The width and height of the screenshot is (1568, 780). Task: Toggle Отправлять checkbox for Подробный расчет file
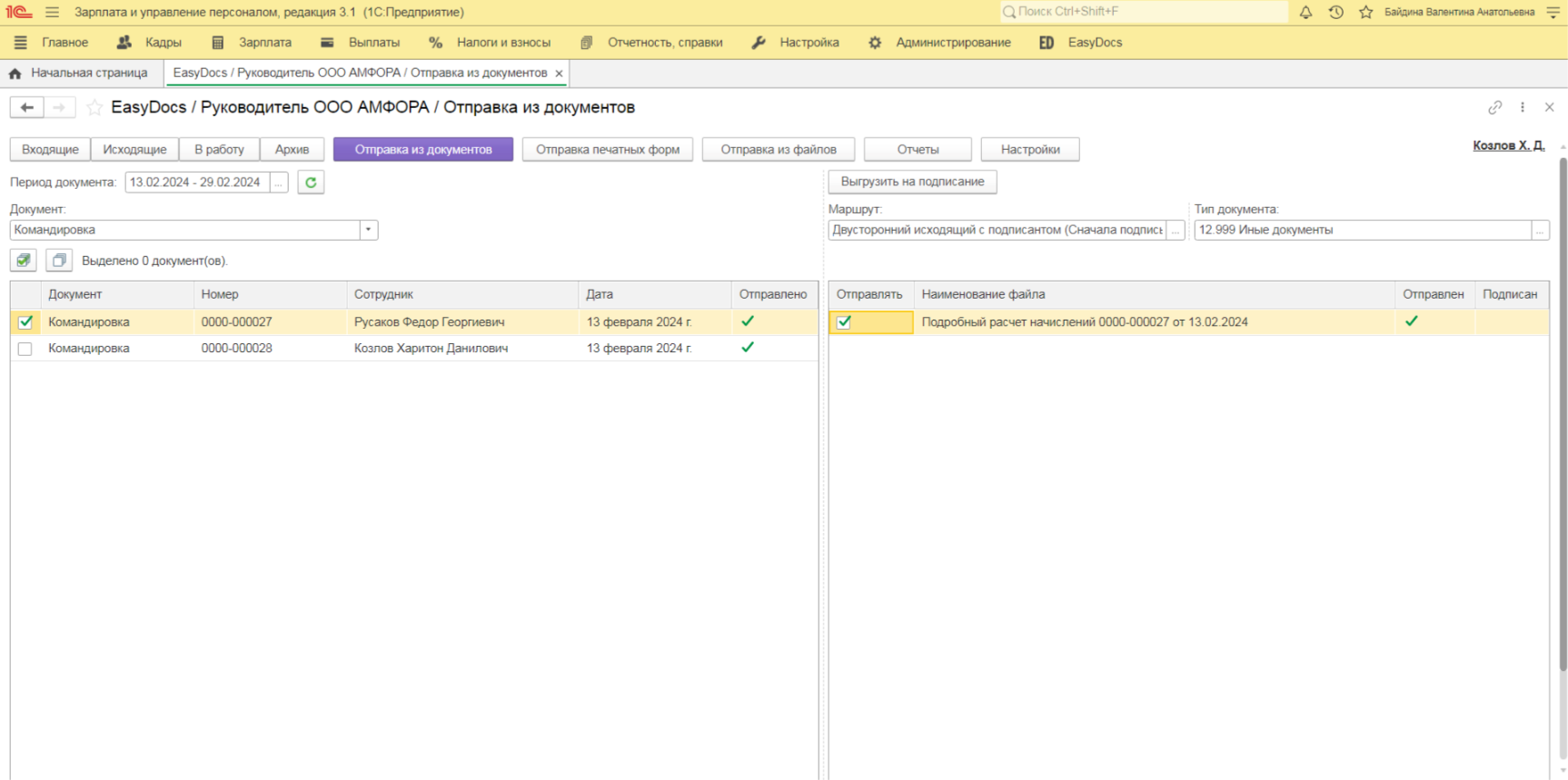click(x=844, y=322)
